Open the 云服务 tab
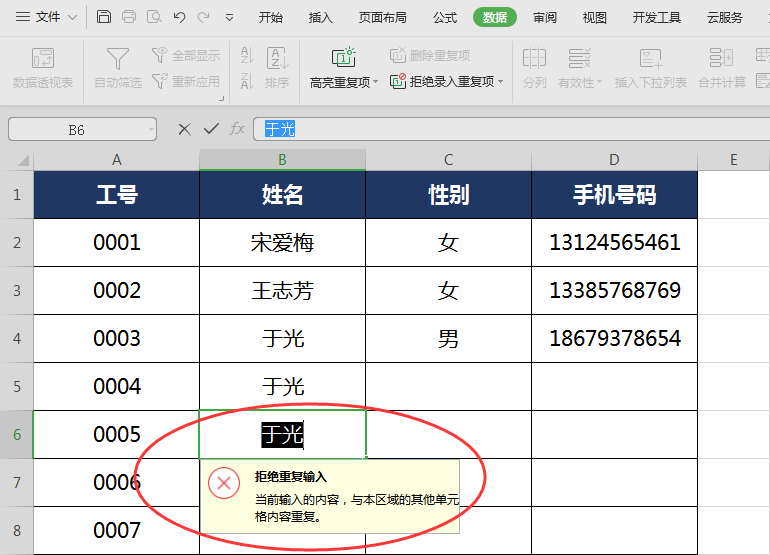Viewport: 770px width, 555px height. (x=725, y=18)
